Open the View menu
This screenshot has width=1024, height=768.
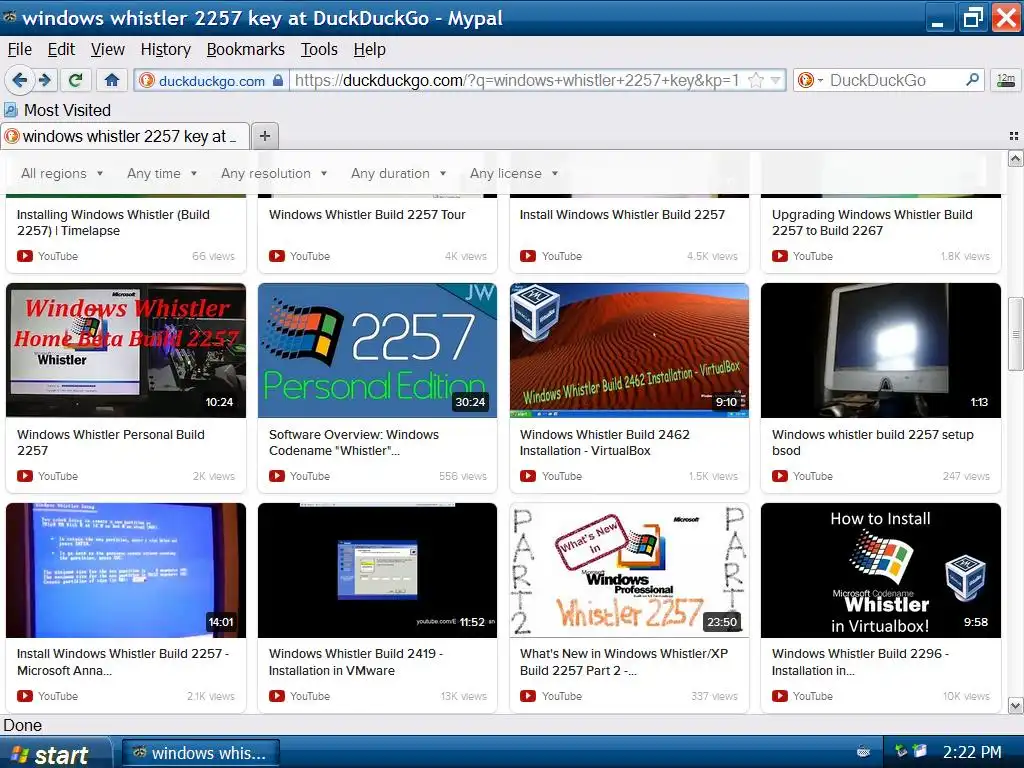(108, 50)
